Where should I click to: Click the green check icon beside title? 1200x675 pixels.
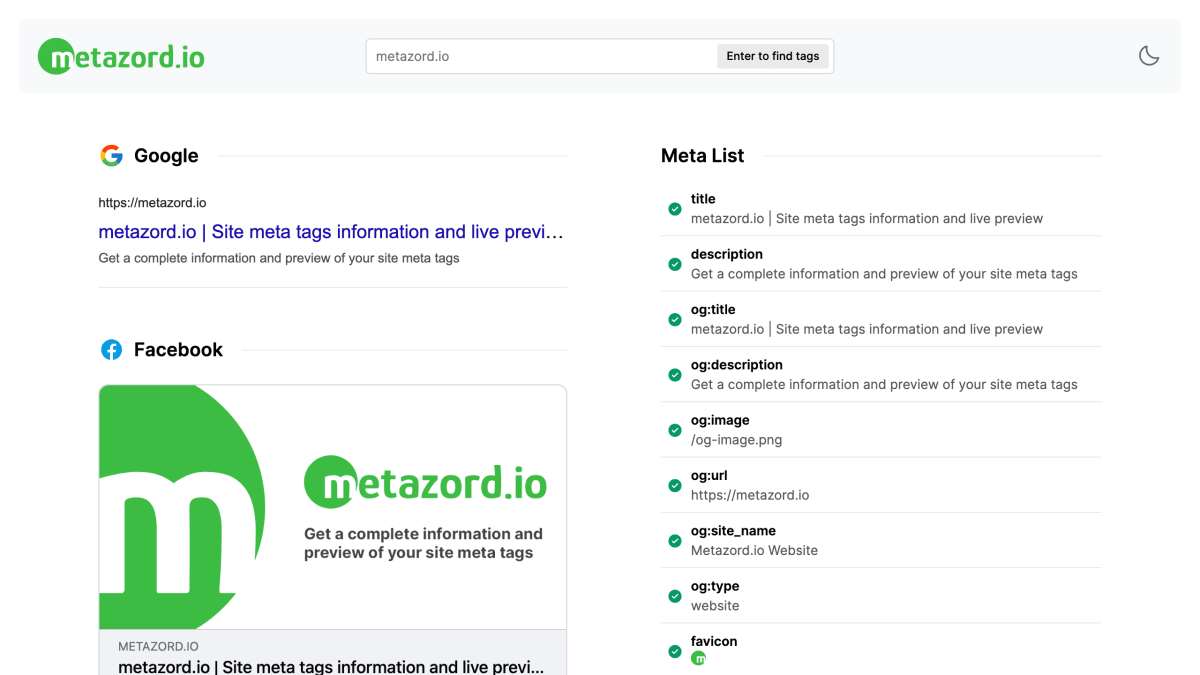675,209
